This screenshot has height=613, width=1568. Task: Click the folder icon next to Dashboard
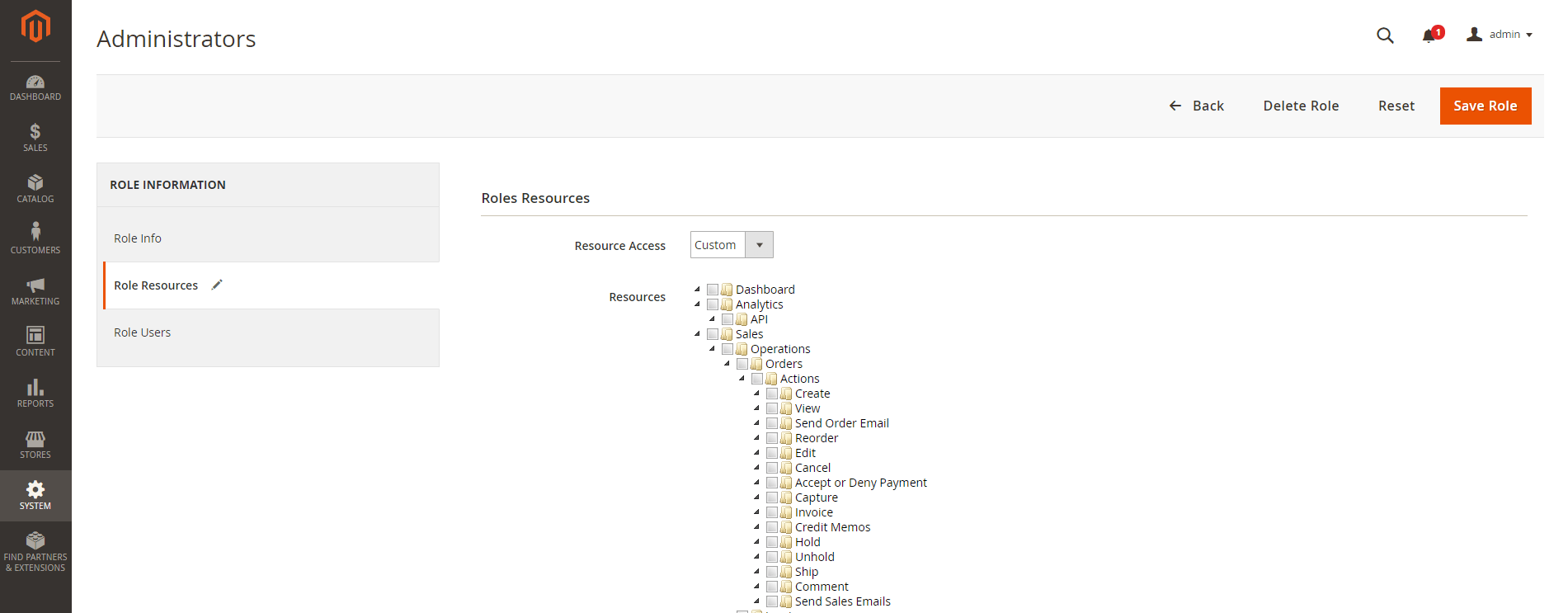(727, 290)
